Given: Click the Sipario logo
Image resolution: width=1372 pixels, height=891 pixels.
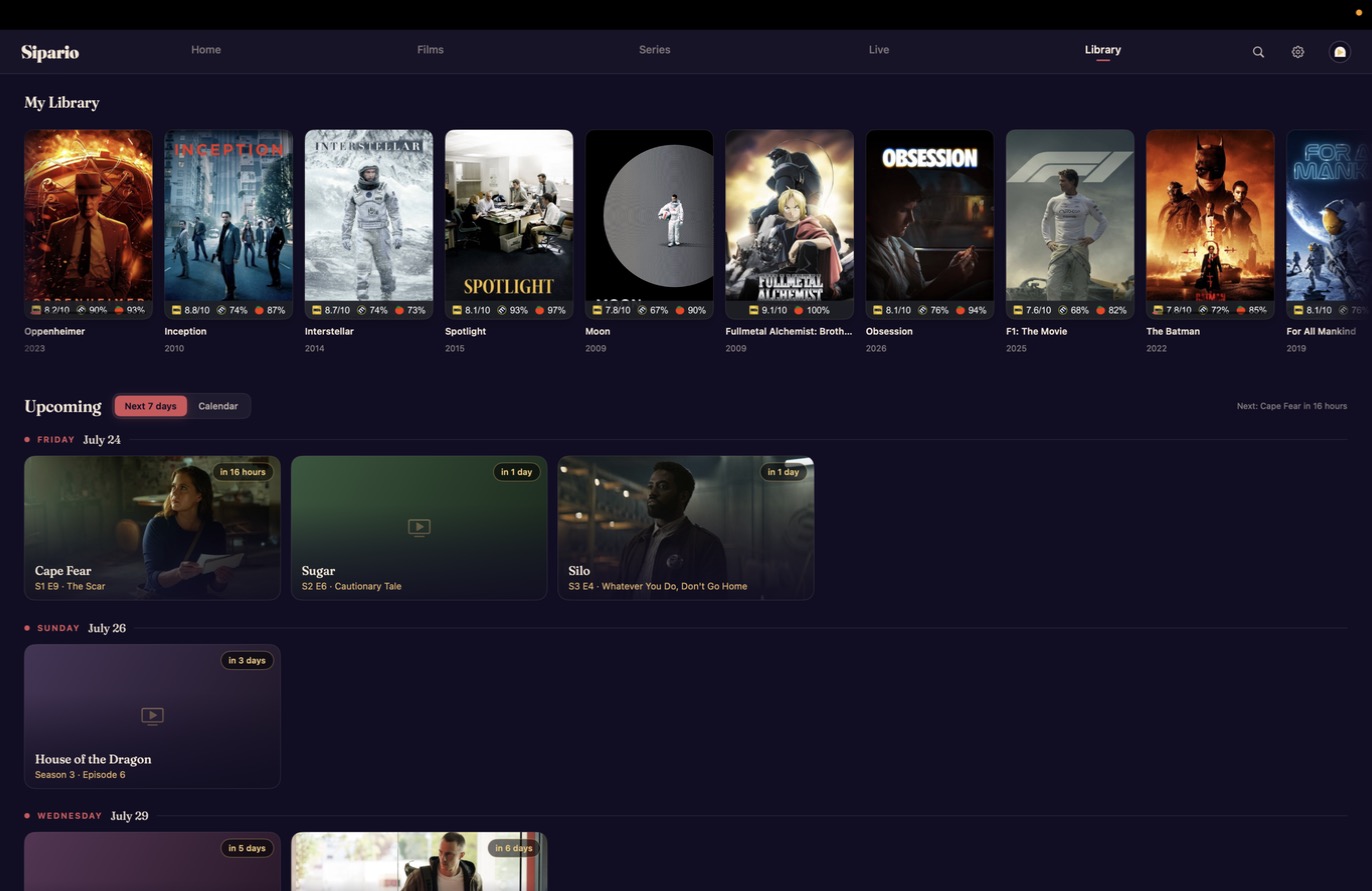Looking at the screenshot, I should pyautogui.click(x=50, y=52).
